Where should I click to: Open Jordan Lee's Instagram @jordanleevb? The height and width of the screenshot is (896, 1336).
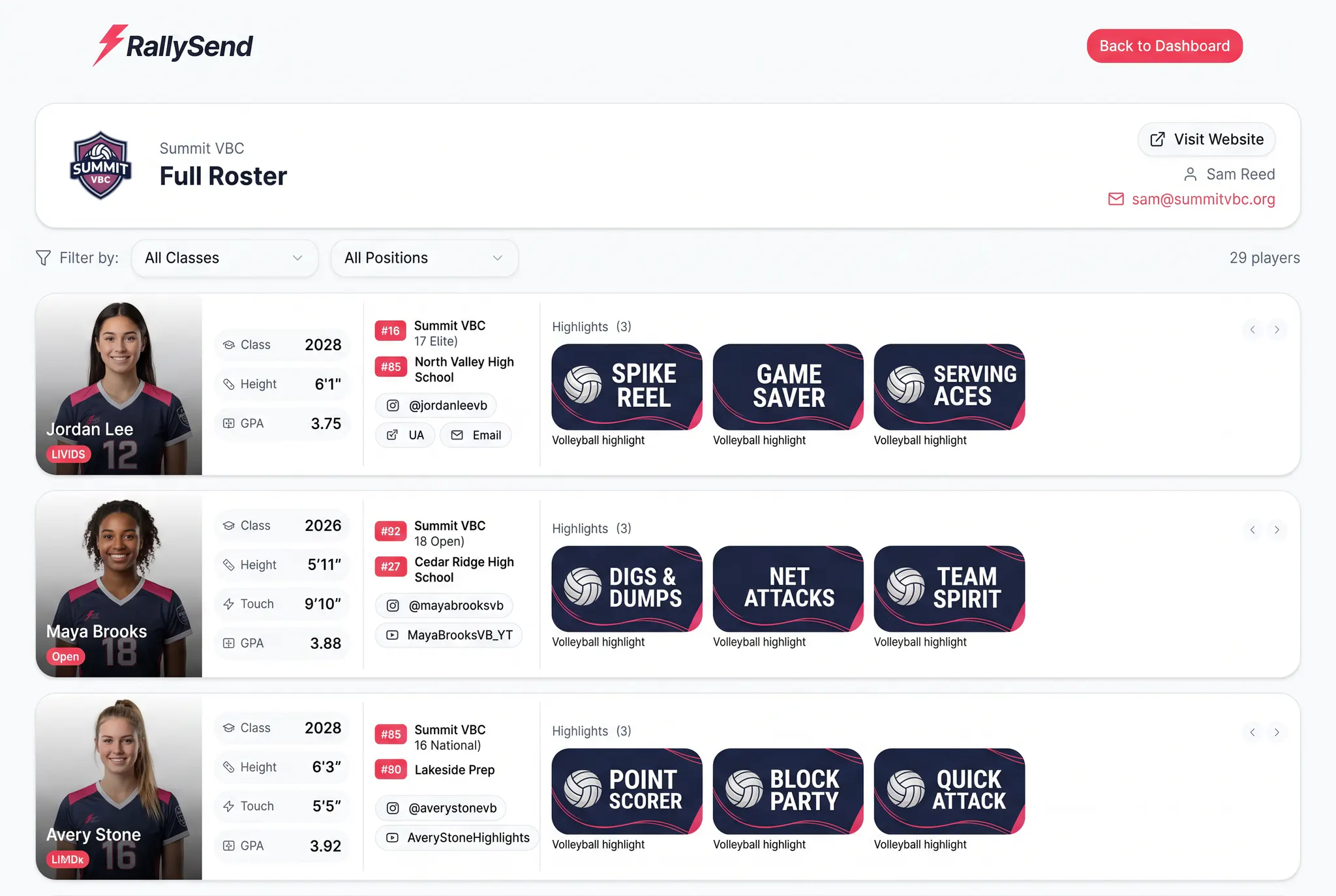click(x=436, y=405)
